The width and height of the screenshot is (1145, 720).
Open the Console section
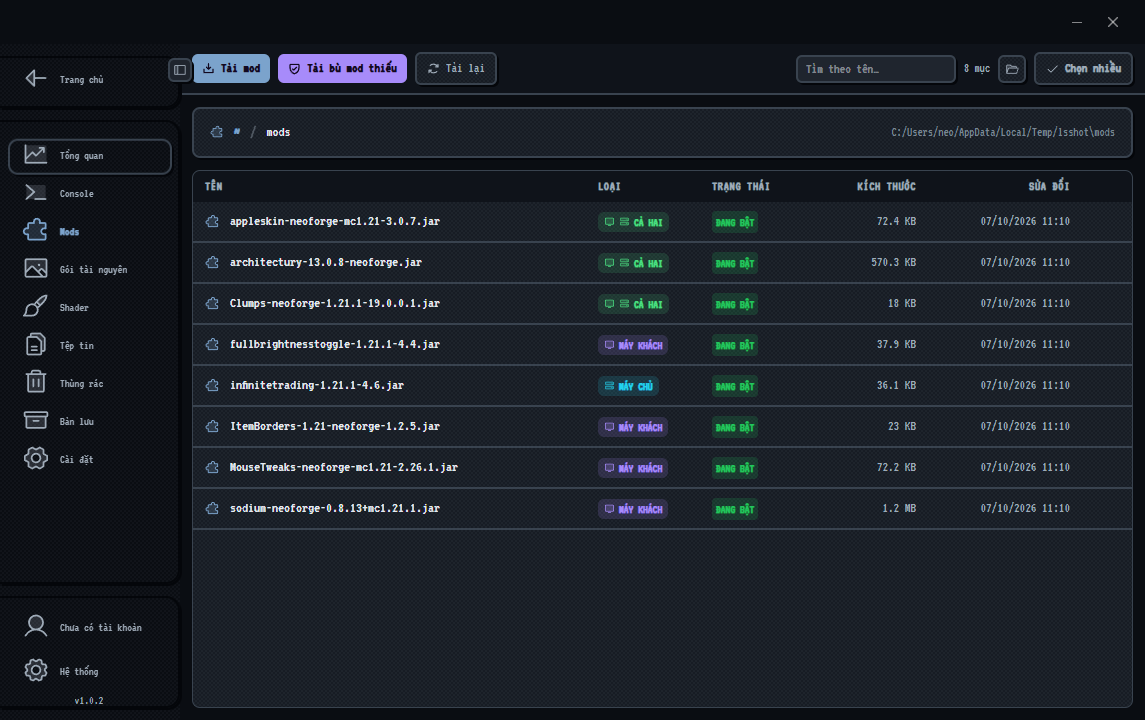[x=90, y=194]
